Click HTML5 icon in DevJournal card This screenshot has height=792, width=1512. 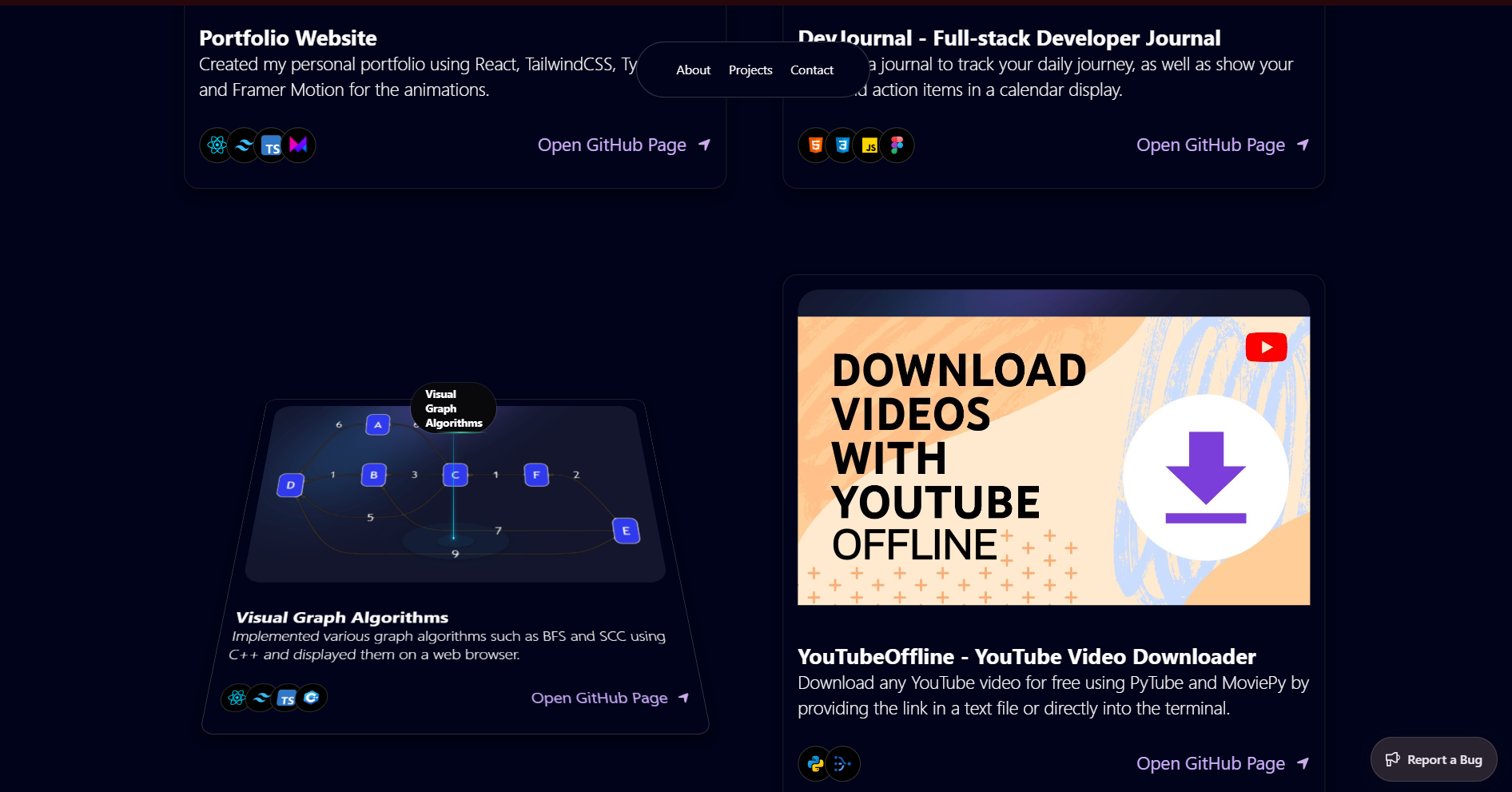tap(815, 145)
